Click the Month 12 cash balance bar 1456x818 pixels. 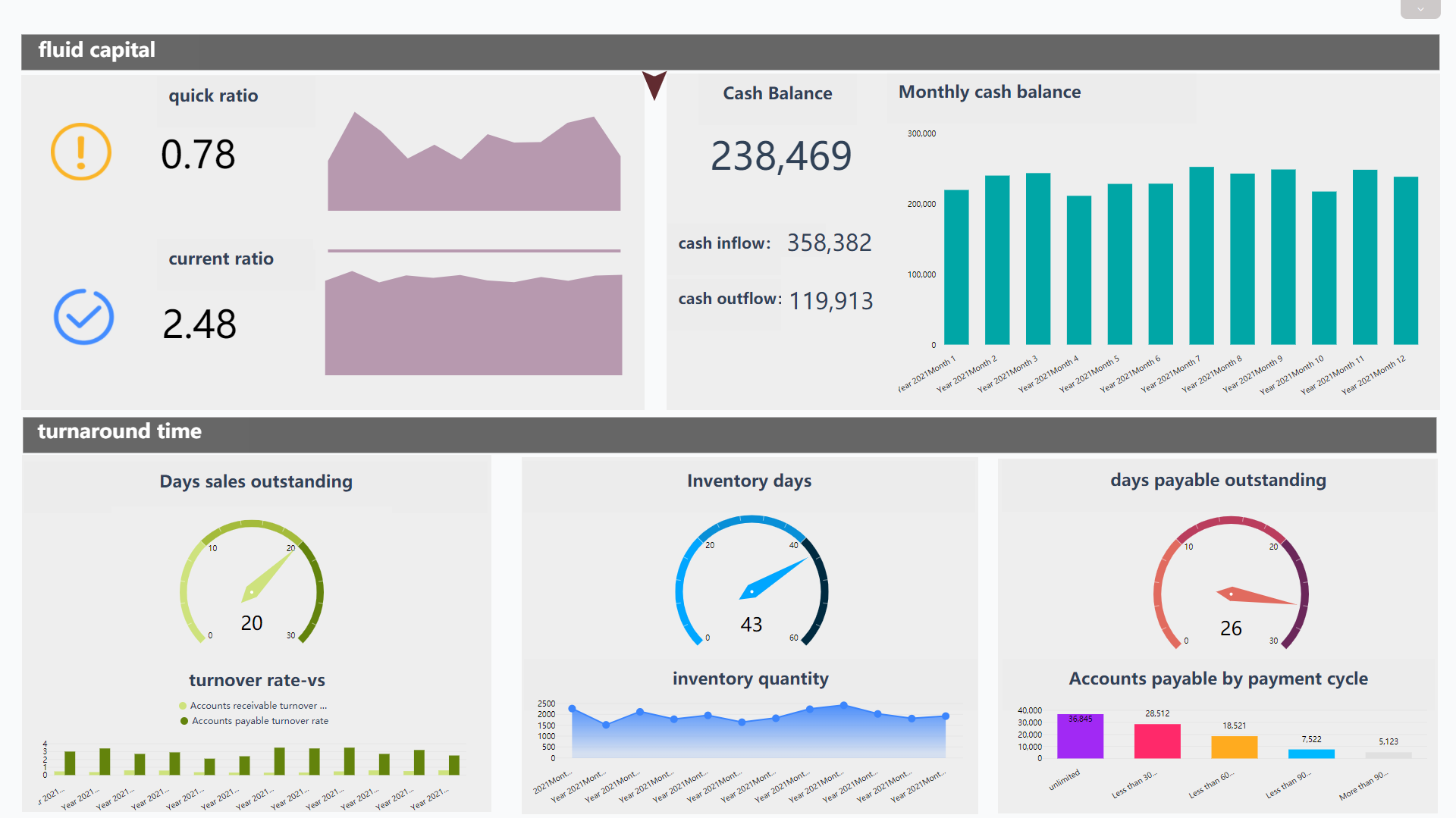coord(1406,261)
